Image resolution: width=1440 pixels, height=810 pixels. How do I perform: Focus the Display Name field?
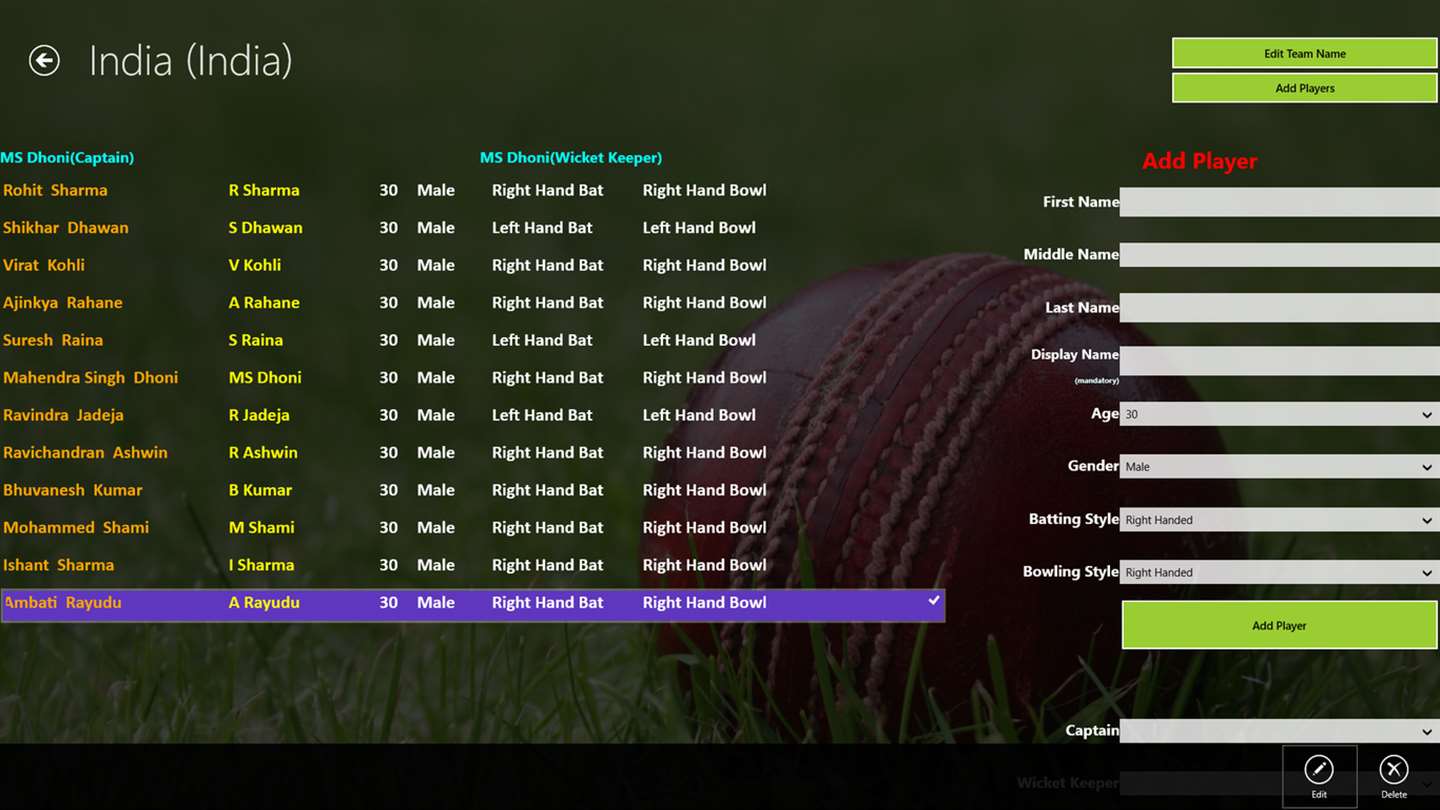point(1280,361)
